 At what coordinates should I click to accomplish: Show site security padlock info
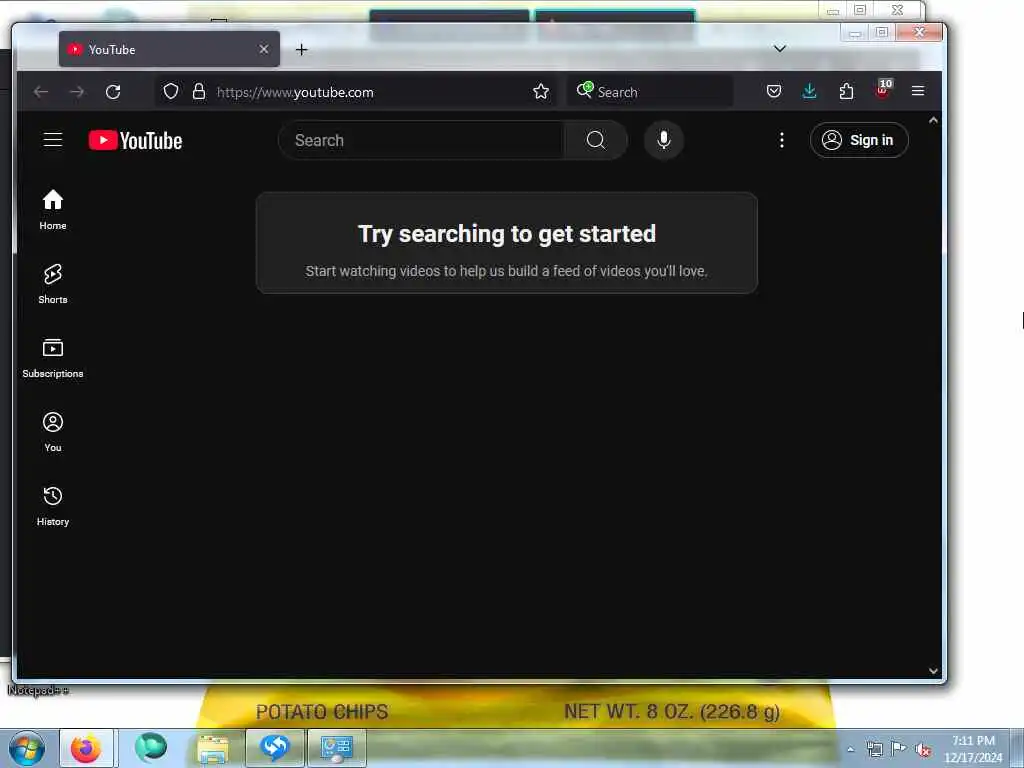[199, 91]
